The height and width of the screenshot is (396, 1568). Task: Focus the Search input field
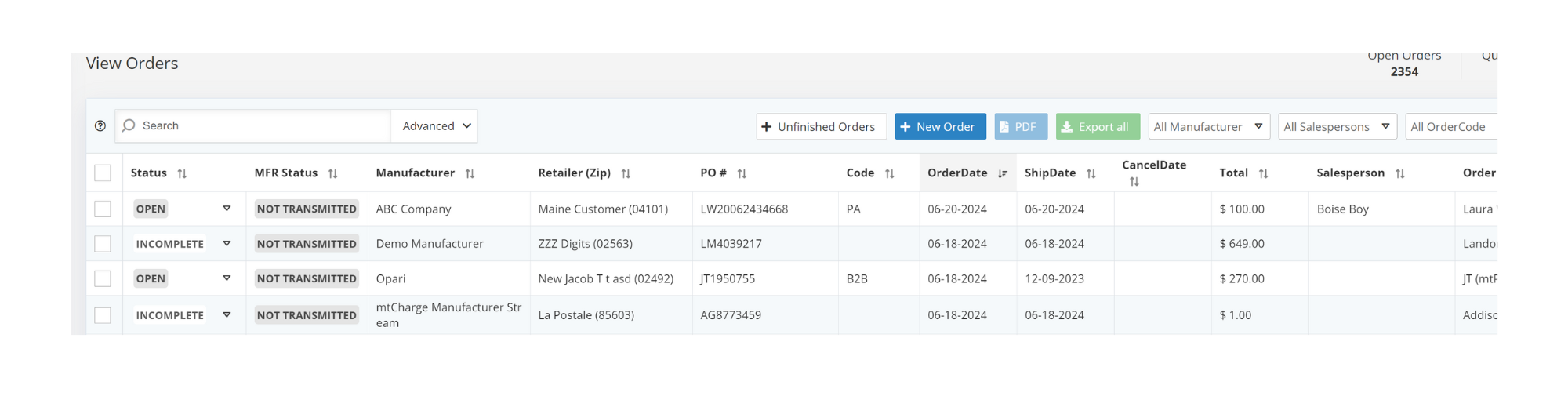(259, 125)
